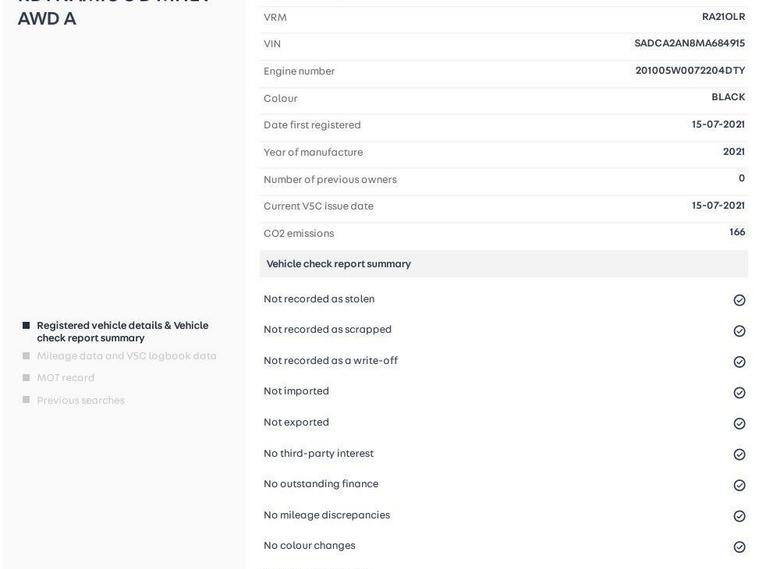Select Registered vehicle details section in sidebar
Screen dimensions: 759x569
click(x=122, y=331)
